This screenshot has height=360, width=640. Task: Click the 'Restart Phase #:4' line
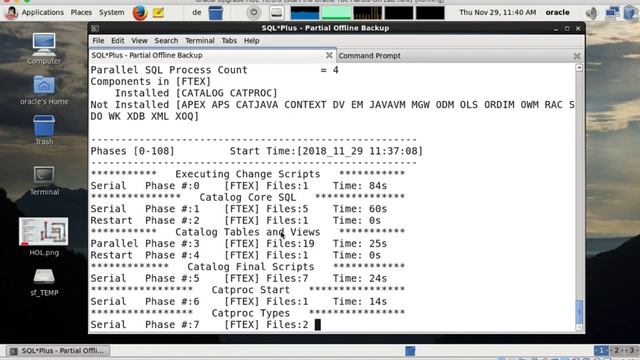236,256
